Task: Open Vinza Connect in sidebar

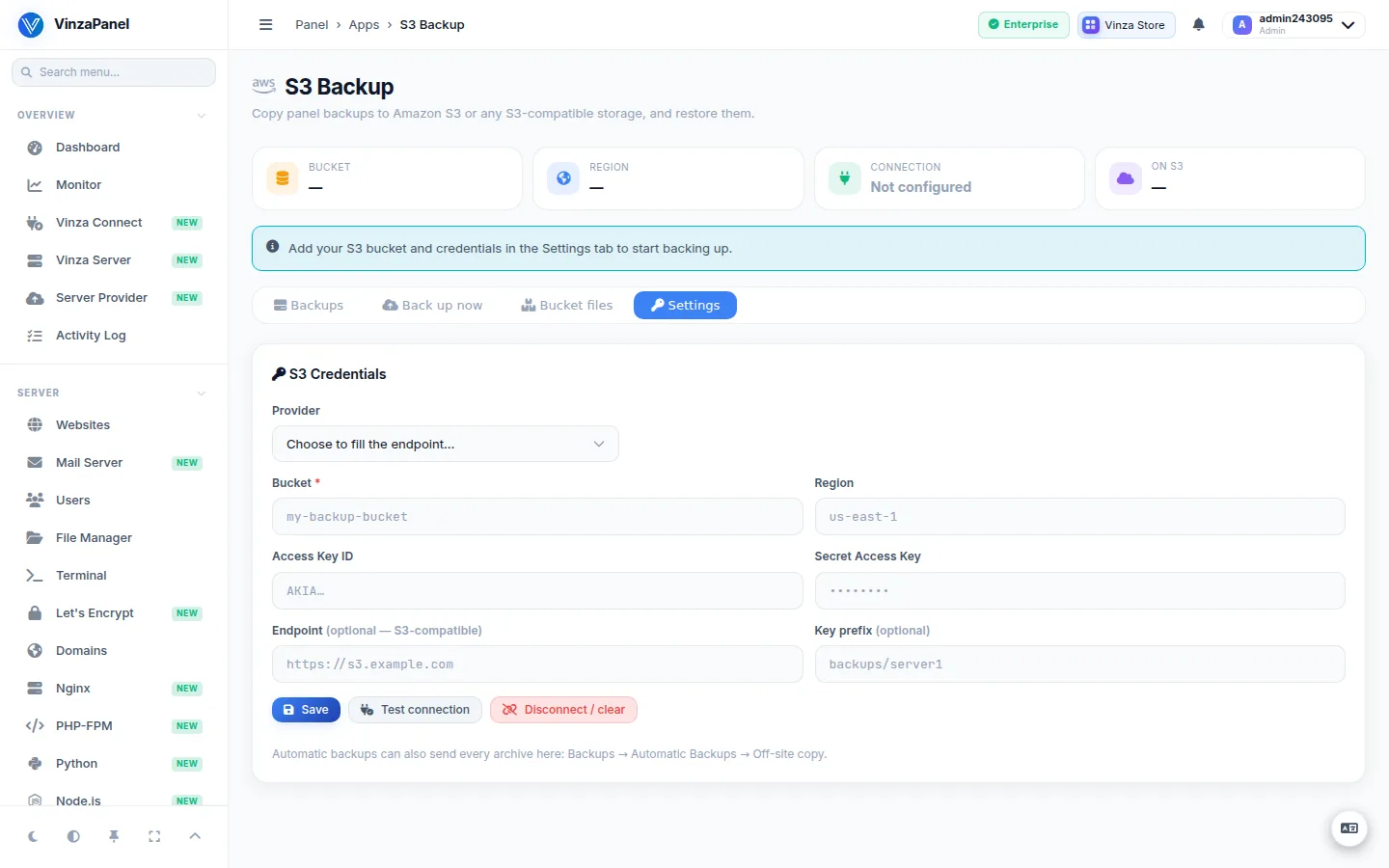Action: click(114, 223)
